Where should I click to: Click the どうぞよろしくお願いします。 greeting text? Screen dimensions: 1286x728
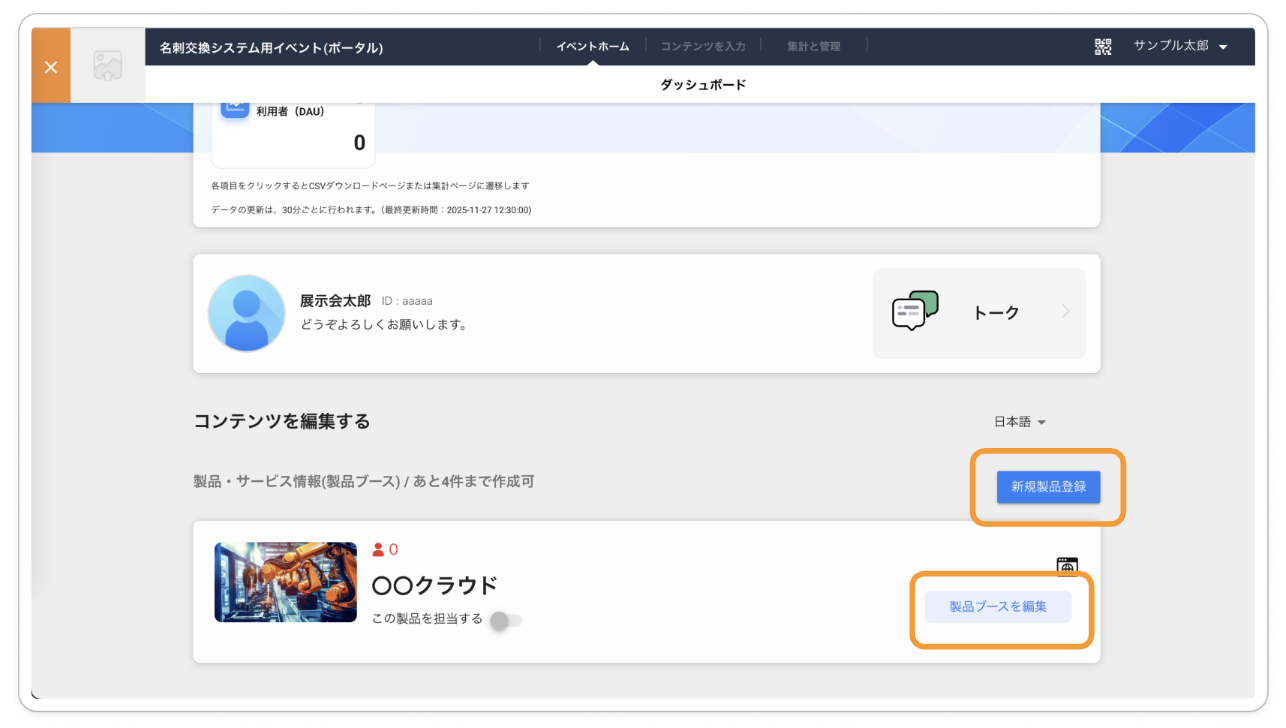tap(384, 324)
